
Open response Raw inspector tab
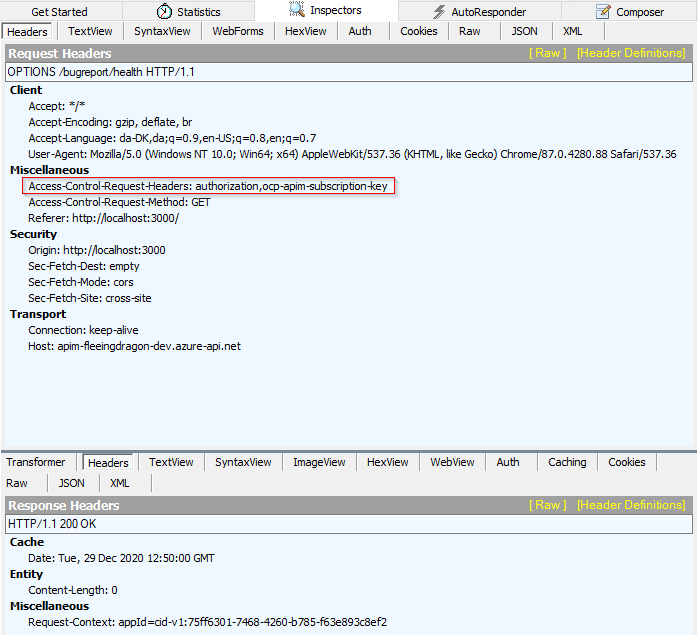point(17,483)
